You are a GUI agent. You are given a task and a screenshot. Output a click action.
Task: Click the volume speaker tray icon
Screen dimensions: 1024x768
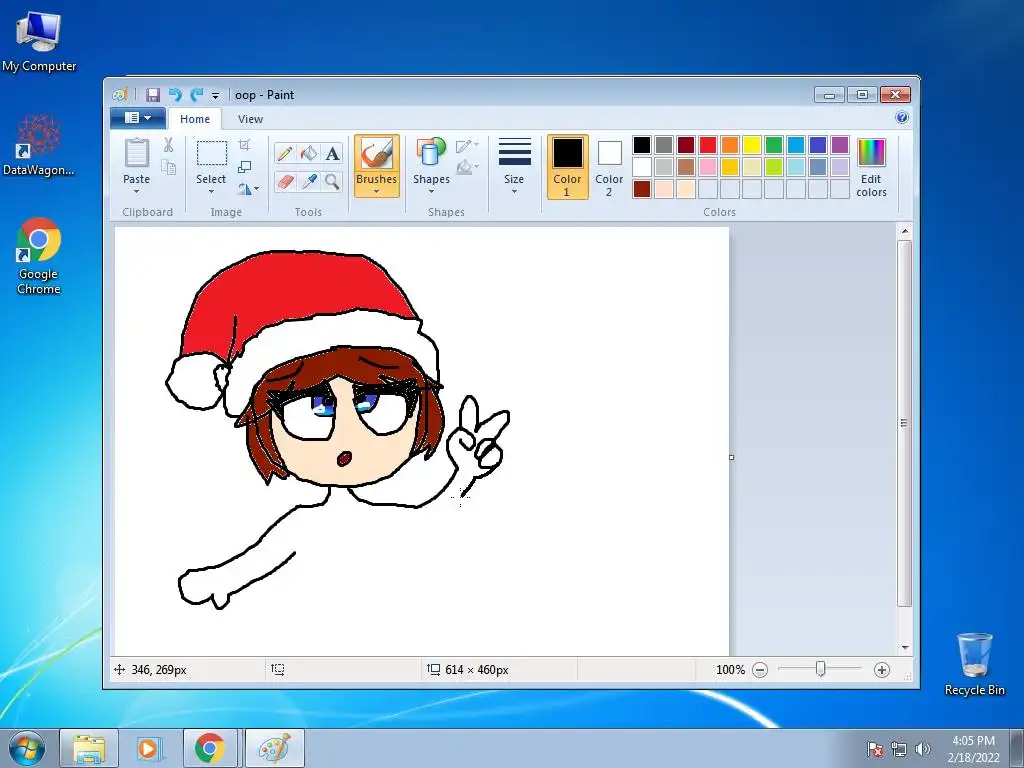pyautogui.click(x=922, y=748)
